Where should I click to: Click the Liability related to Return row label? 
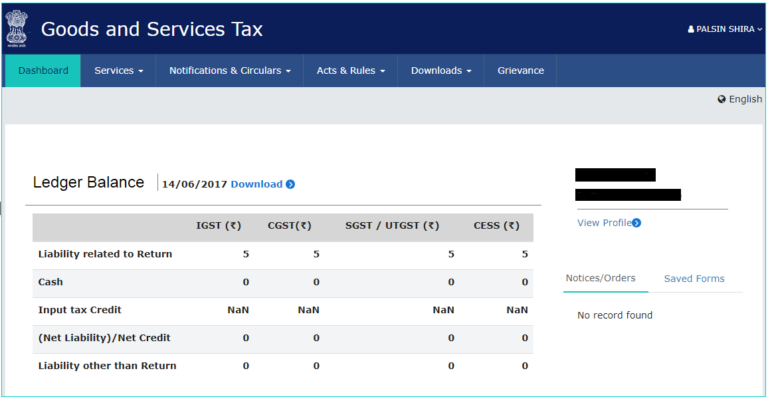coord(105,254)
